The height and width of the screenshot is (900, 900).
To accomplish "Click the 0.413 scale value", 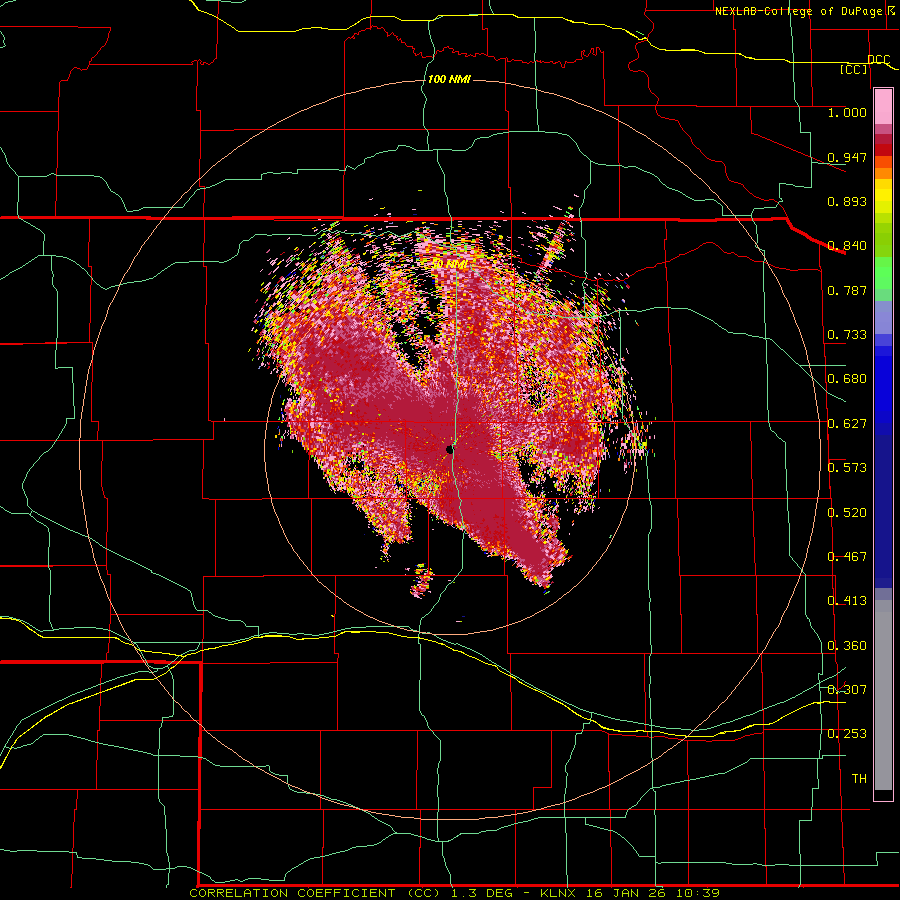I will (x=847, y=601).
